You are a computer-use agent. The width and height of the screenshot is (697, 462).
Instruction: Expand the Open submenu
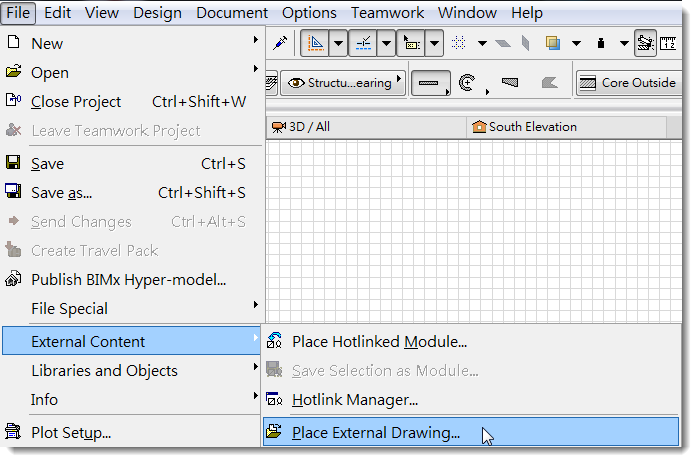pos(132,72)
